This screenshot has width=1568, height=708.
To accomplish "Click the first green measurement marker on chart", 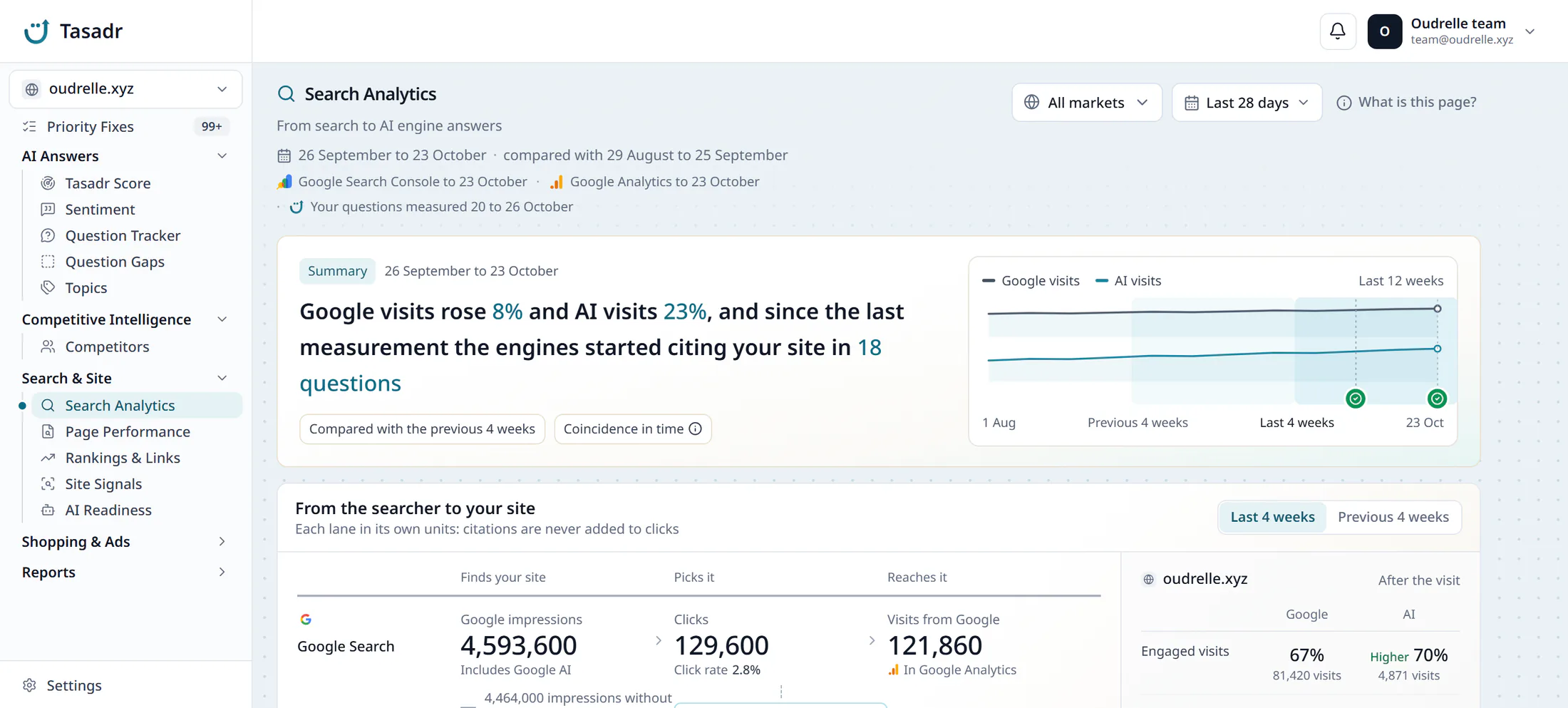I will click(1356, 399).
